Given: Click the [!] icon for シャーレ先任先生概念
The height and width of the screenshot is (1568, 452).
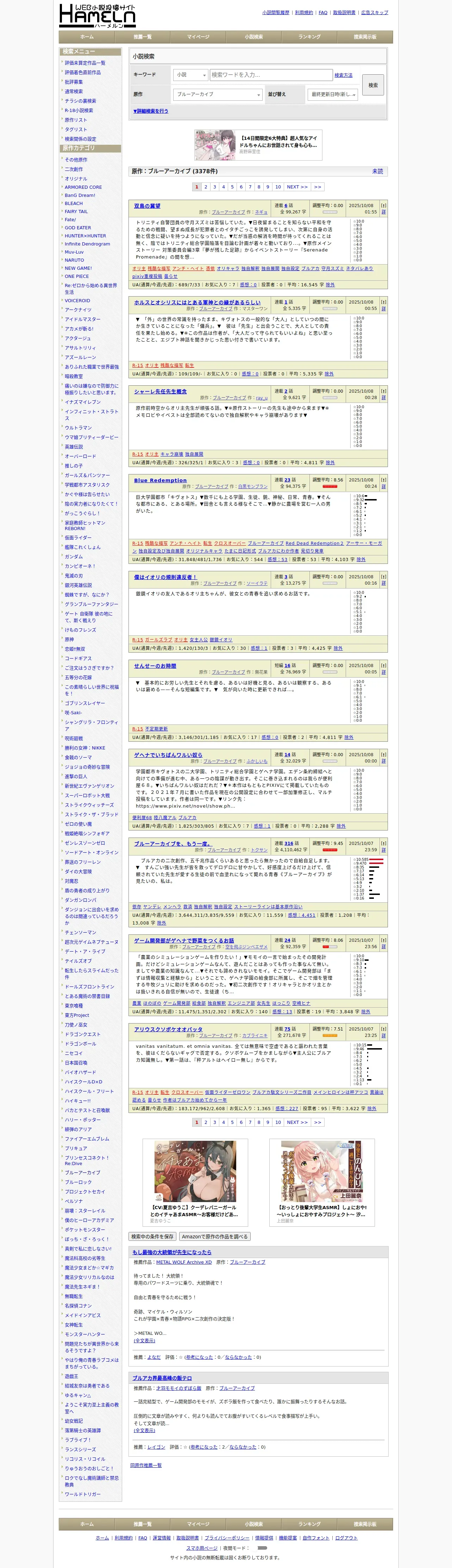Looking at the screenshot, I should pyautogui.click(x=383, y=391).
